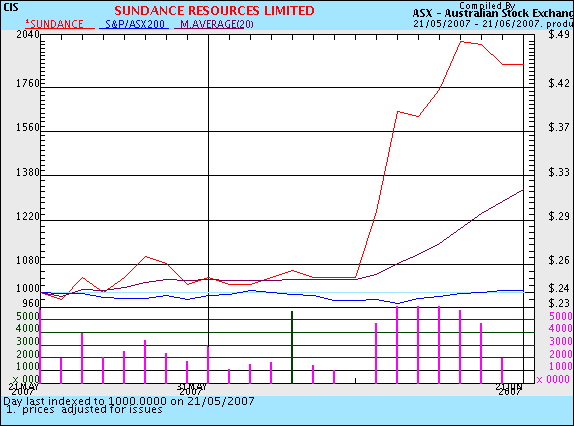Click the CIS code in the corner

10,7
